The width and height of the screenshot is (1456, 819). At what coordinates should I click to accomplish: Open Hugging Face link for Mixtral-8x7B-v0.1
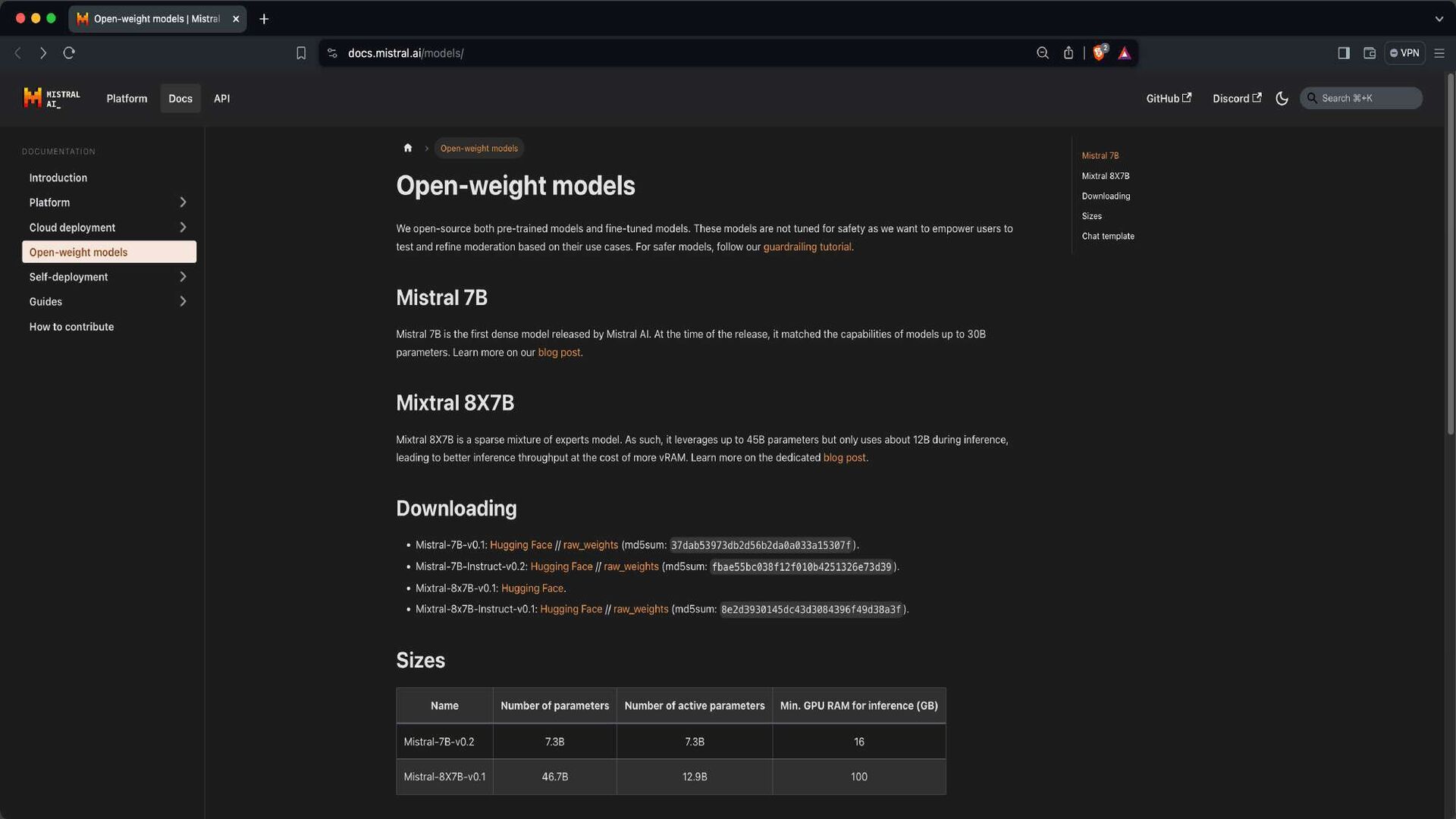532,588
